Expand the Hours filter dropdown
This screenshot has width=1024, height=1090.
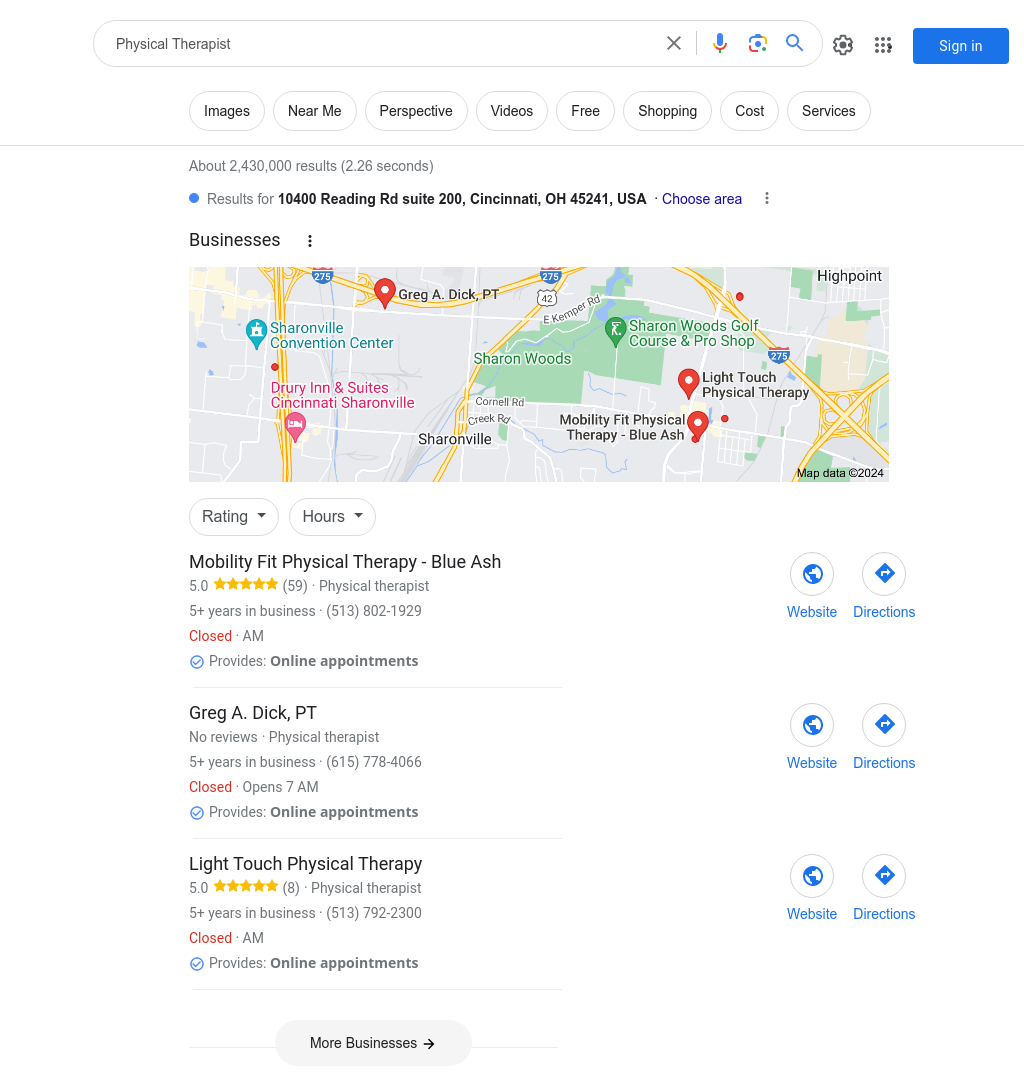click(332, 516)
